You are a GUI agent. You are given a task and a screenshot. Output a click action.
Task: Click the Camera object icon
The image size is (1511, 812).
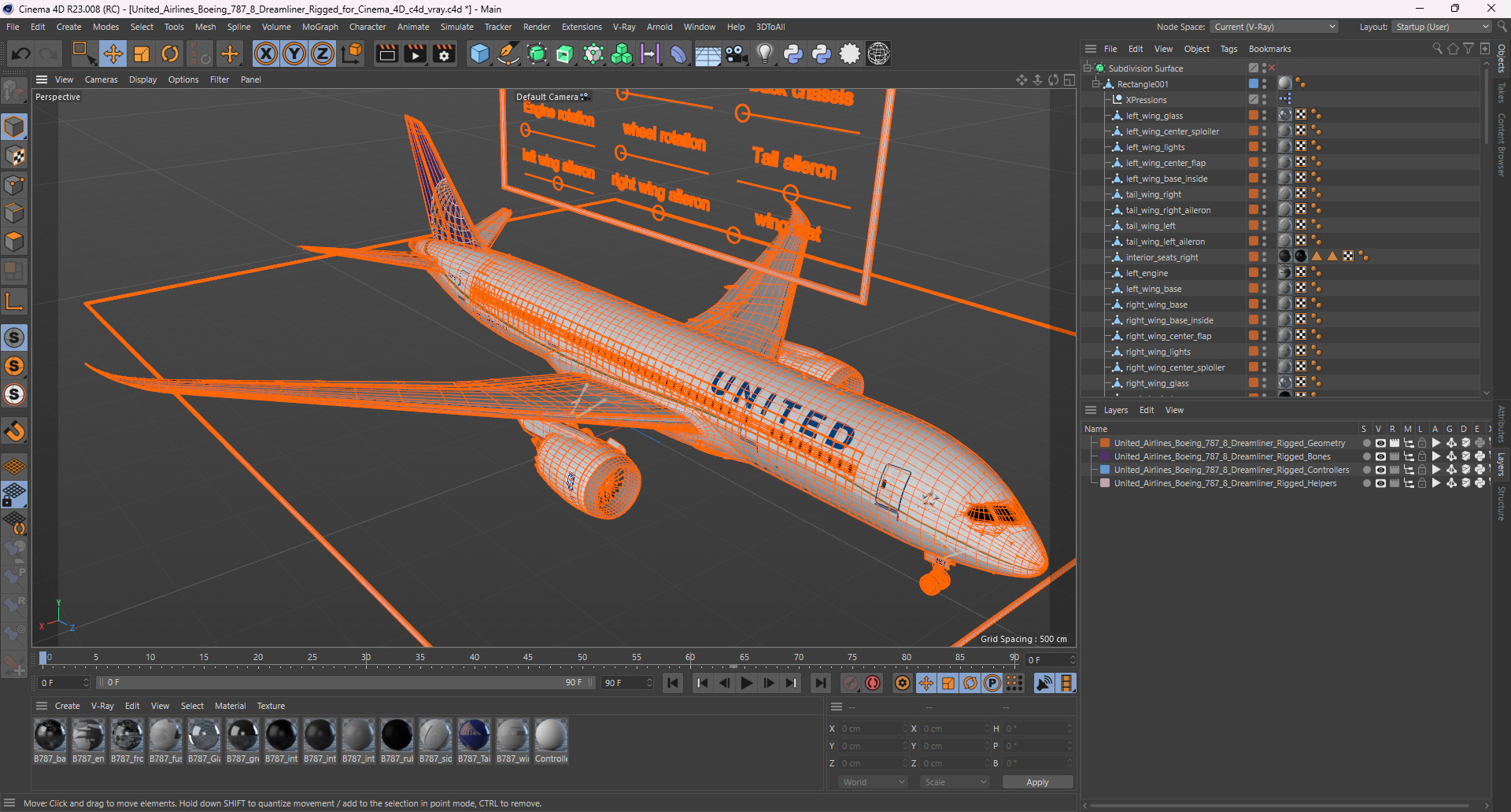tap(736, 54)
